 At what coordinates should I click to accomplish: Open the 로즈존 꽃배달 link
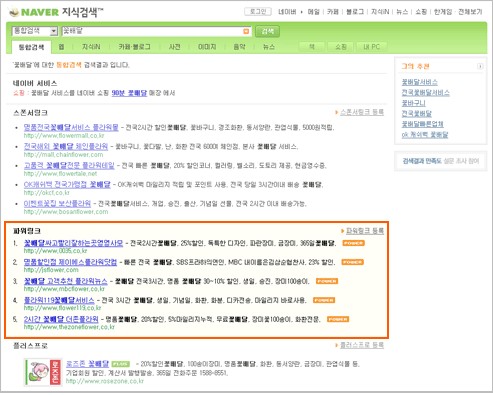87,364
